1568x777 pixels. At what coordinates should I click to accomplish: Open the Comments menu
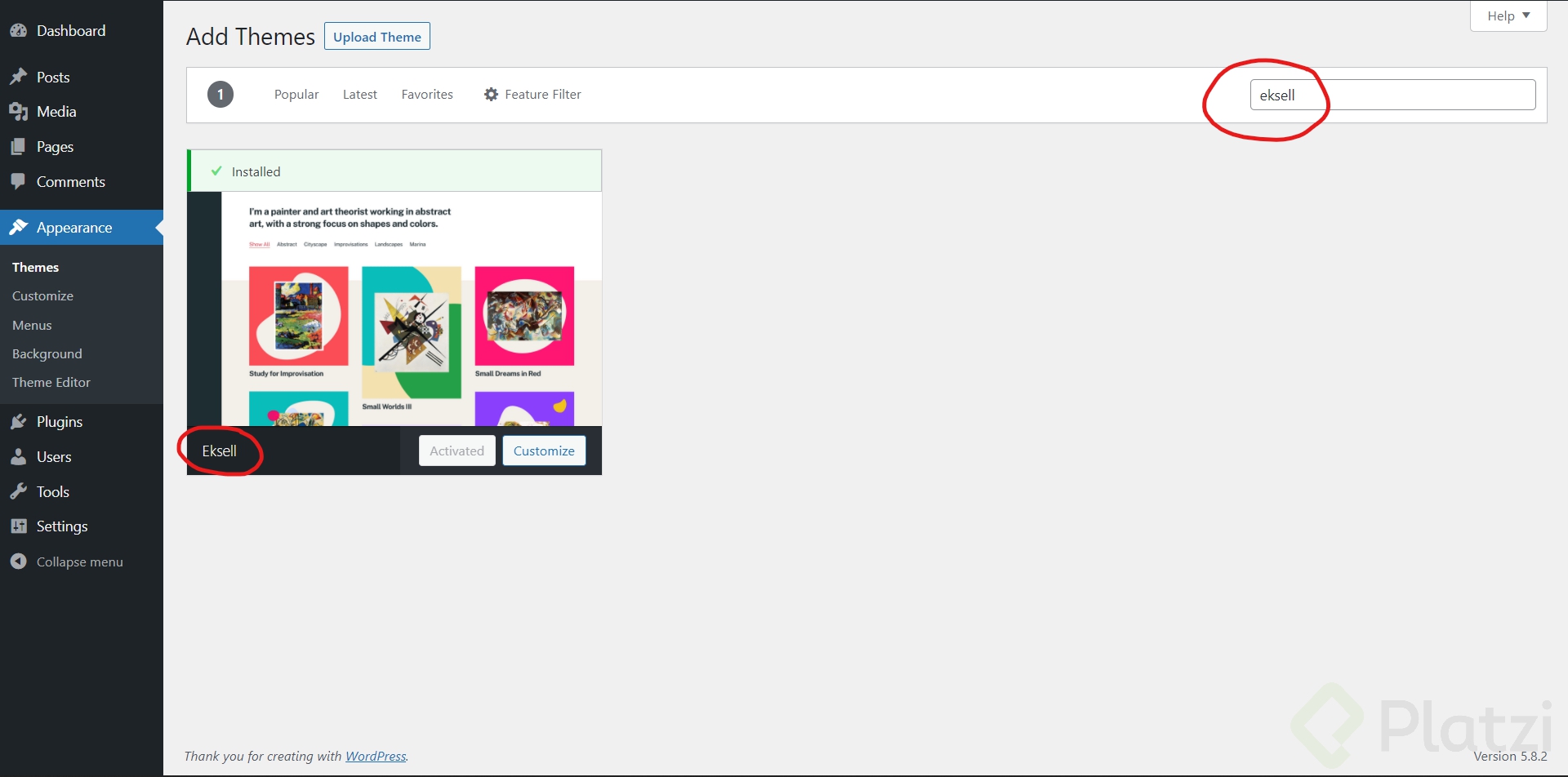coord(82,181)
